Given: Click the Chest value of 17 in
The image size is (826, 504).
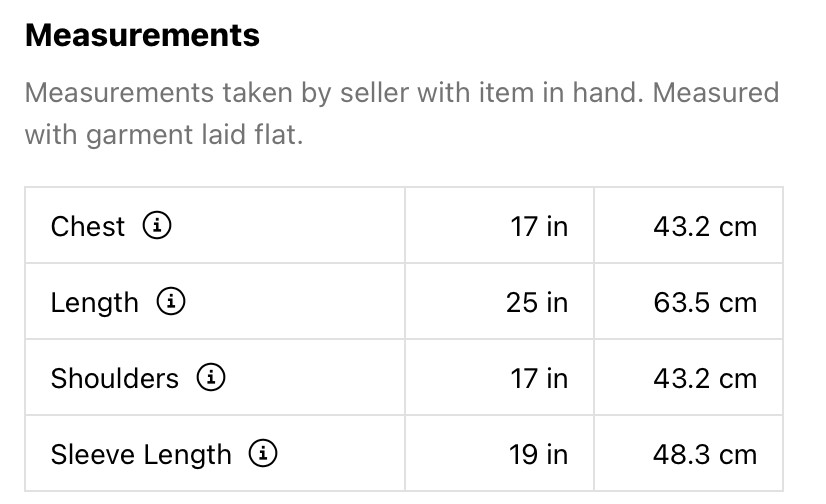Looking at the screenshot, I should [x=538, y=226].
